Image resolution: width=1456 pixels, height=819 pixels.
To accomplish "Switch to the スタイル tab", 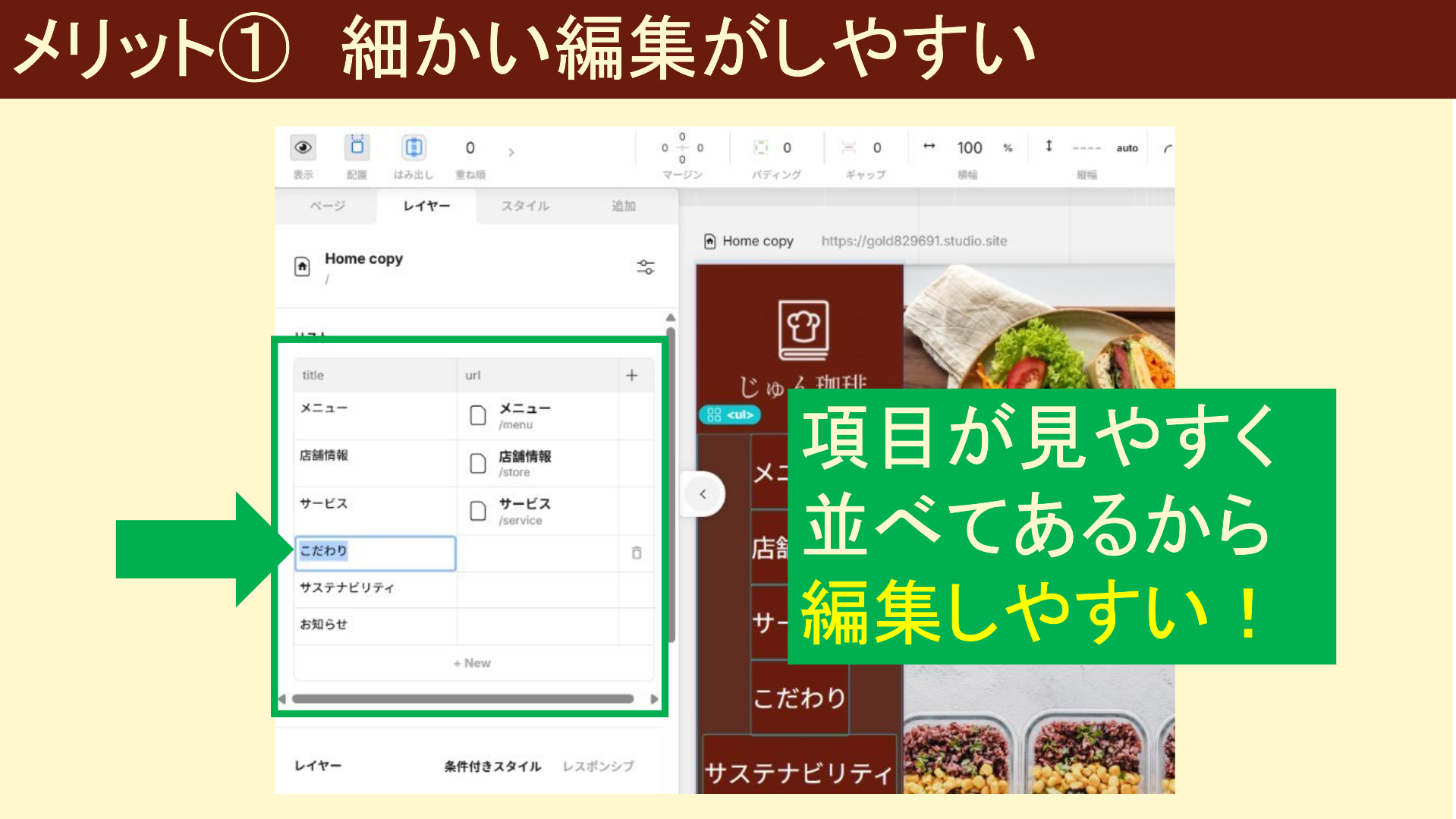I will point(525,206).
